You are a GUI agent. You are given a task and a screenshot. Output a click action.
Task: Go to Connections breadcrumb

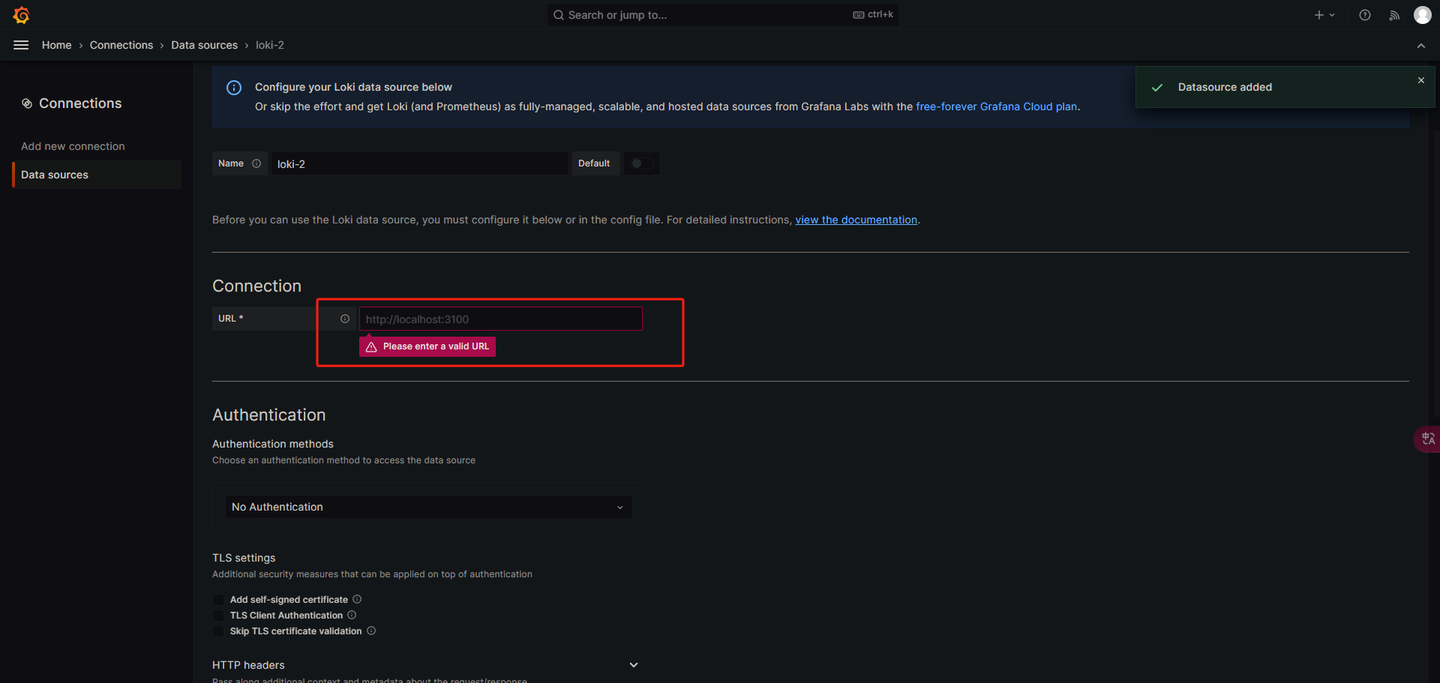pos(121,45)
